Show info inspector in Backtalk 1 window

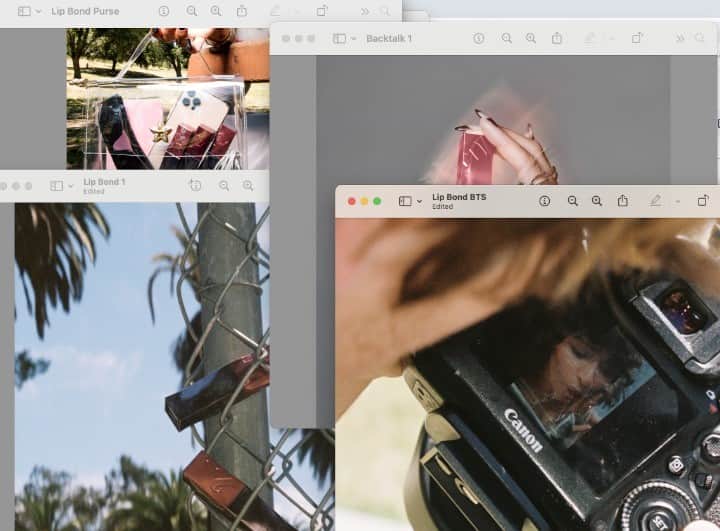478,39
